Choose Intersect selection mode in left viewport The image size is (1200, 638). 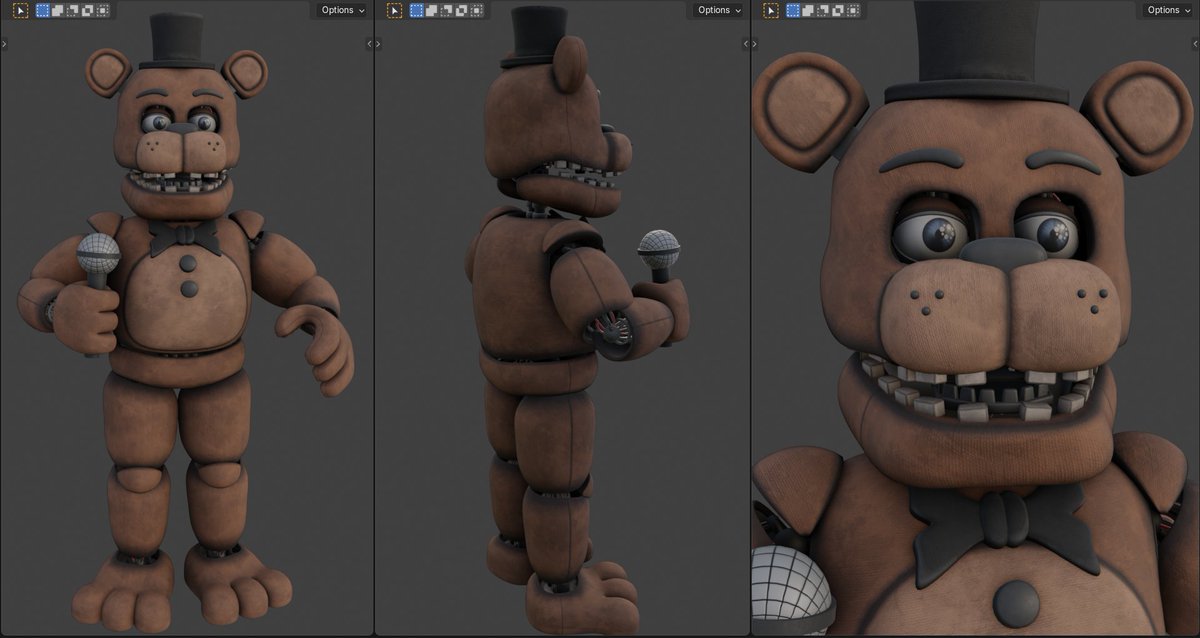(102, 10)
